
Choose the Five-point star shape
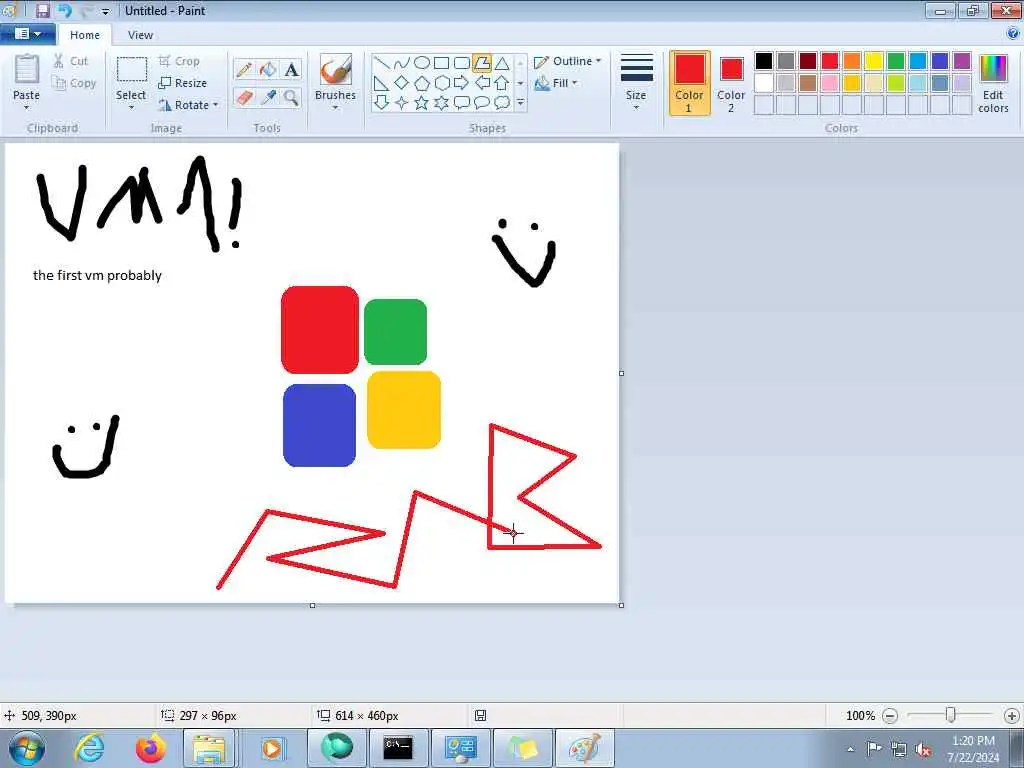[422, 103]
